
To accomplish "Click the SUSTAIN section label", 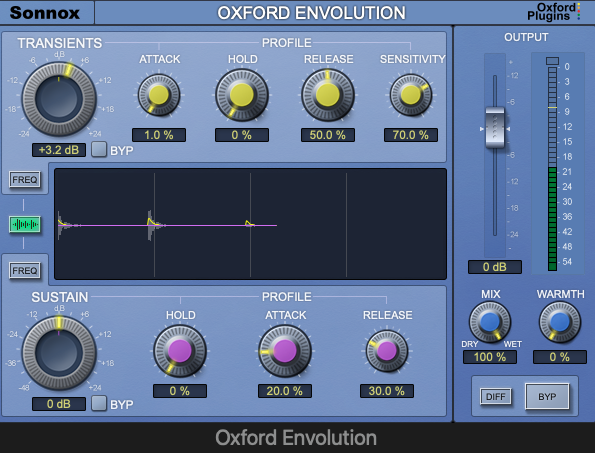I will (x=60, y=297).
